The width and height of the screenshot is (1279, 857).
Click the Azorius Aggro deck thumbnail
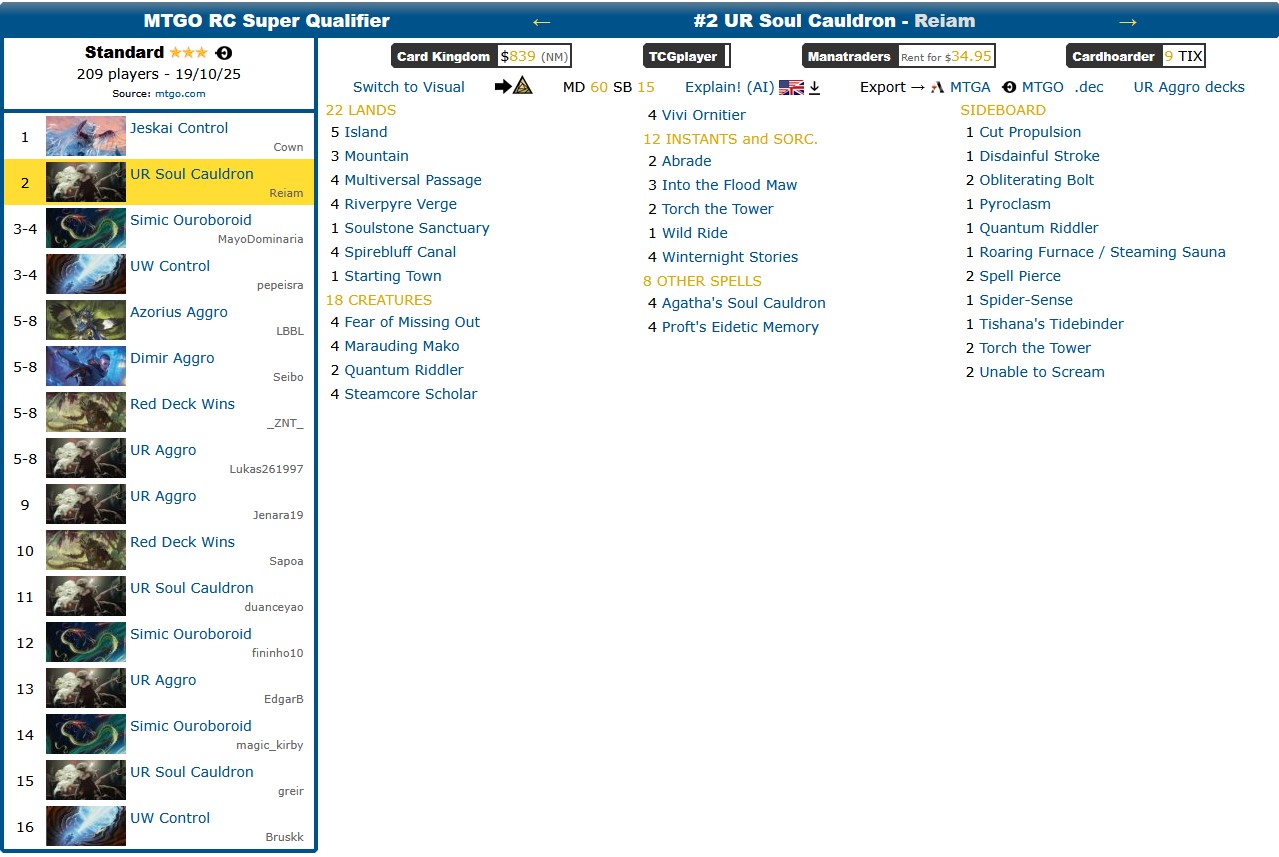coord(86,320)
